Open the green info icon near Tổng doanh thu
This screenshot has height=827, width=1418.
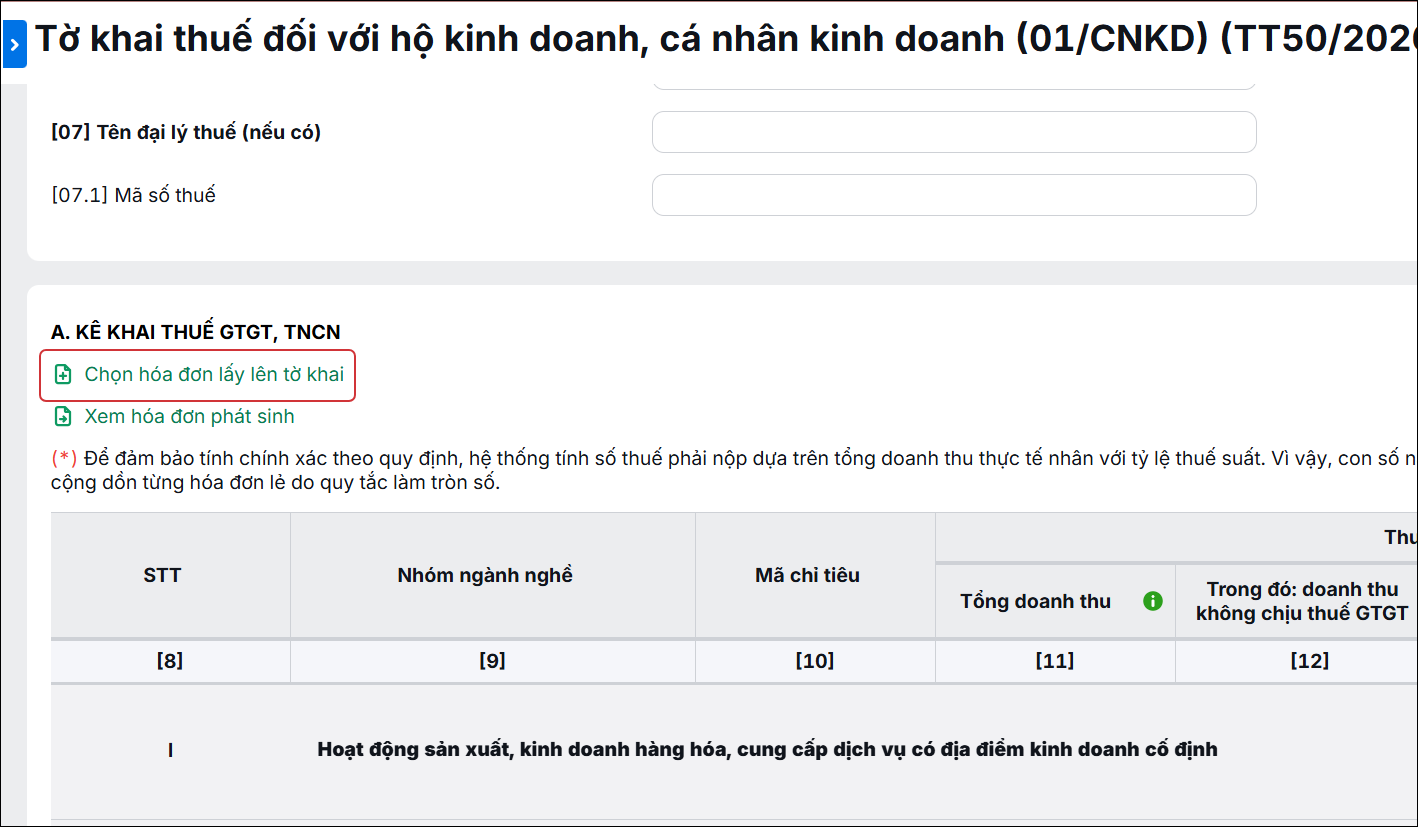(x=1153, y=601)
